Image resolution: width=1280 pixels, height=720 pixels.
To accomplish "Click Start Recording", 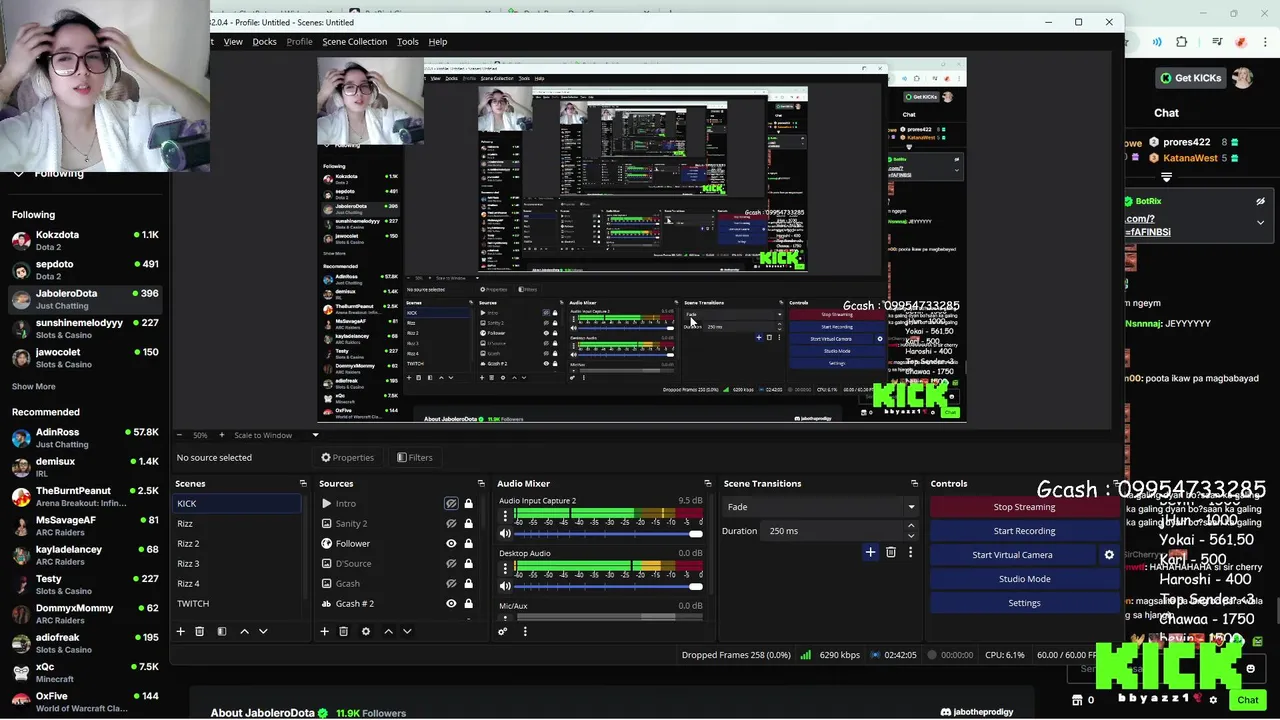I will (x=1024, y=531).
